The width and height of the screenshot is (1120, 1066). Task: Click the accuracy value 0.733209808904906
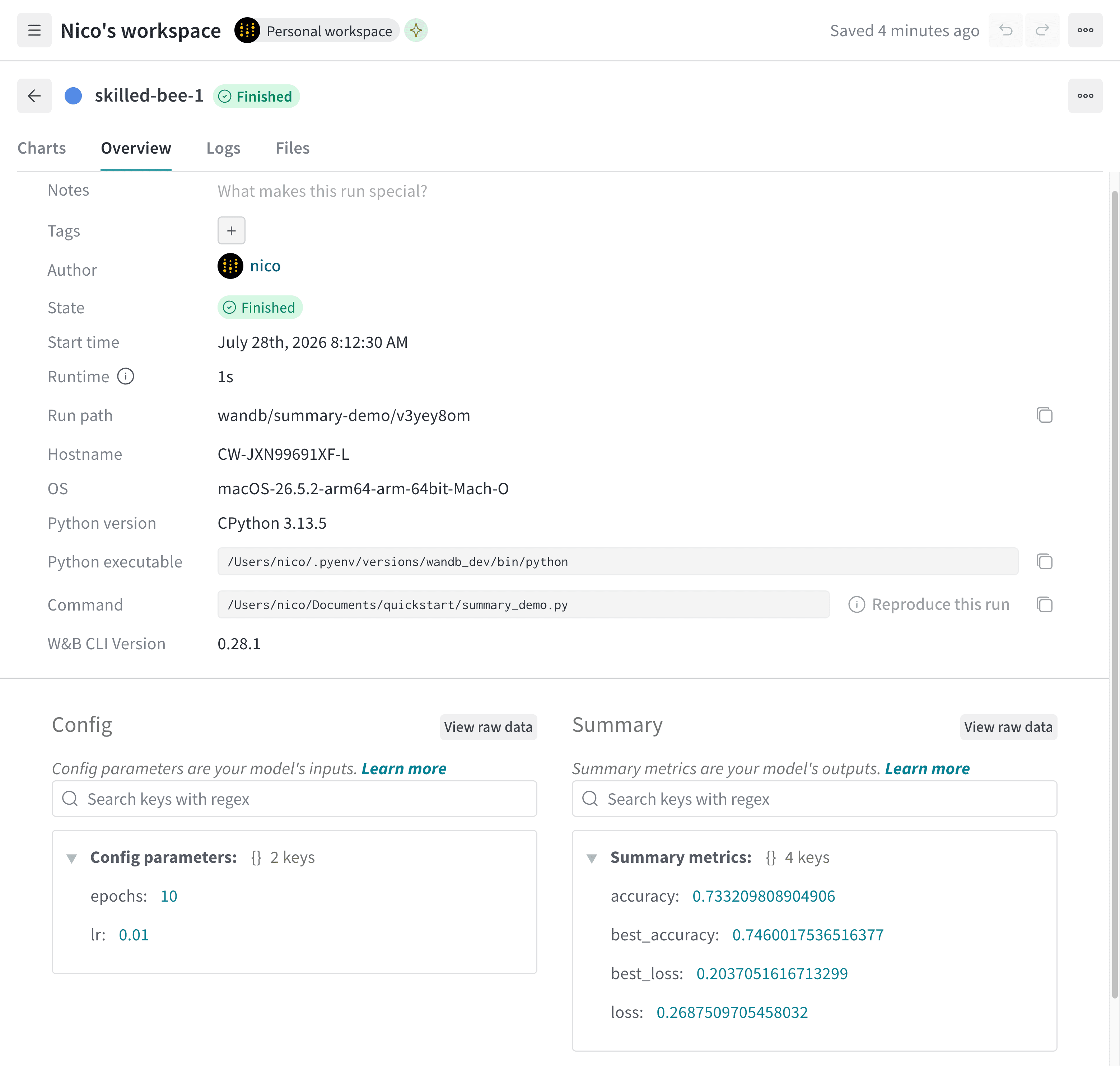[x=763, y=896]
